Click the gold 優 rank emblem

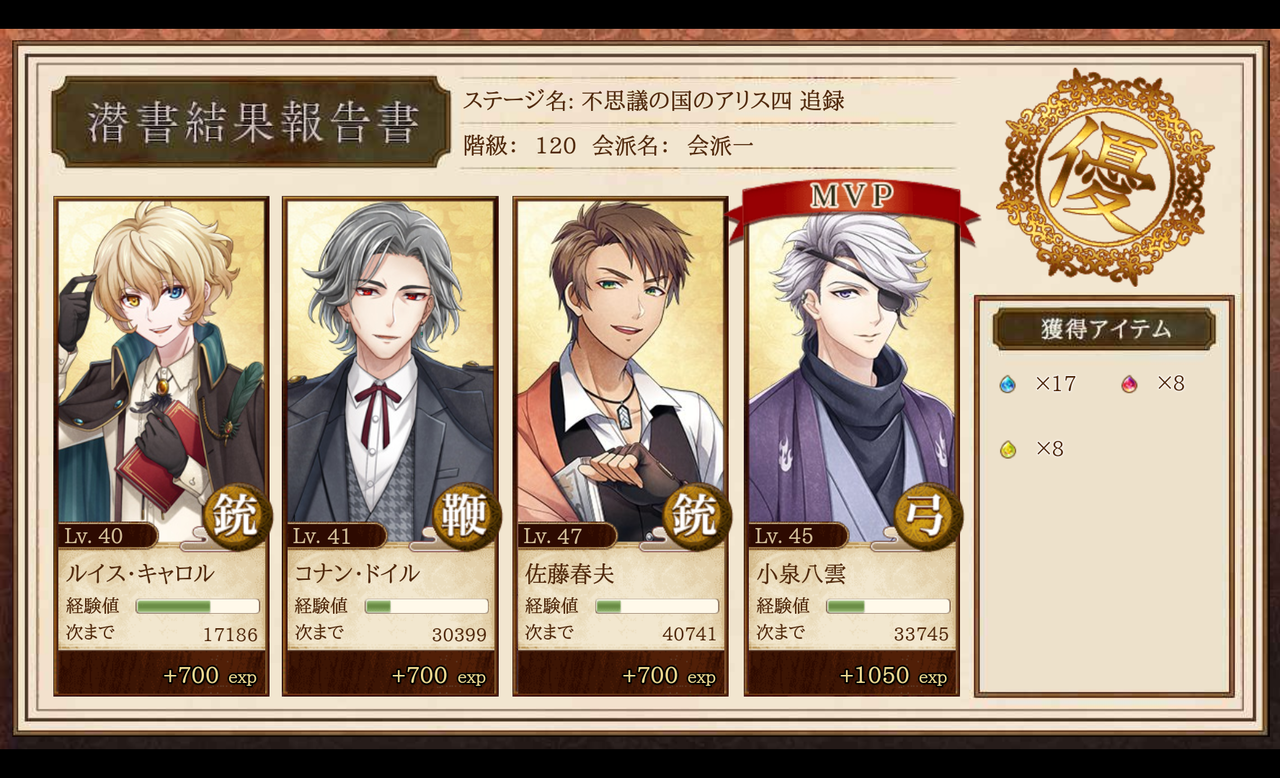1104,177
